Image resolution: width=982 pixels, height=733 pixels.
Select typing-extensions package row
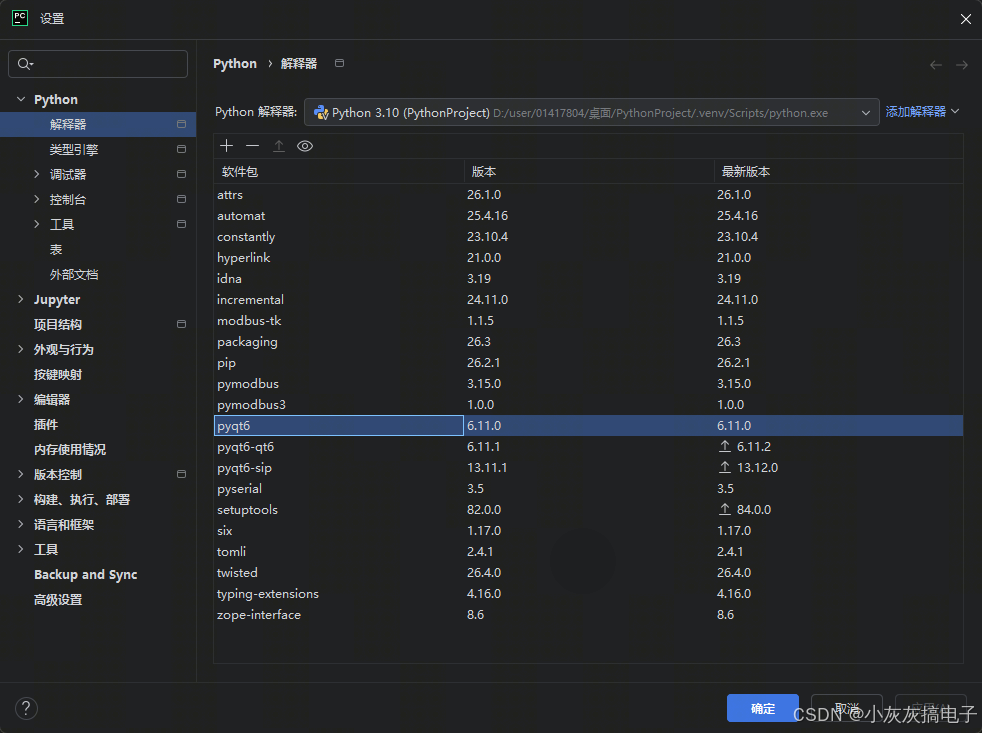click(x=588, y=593)
